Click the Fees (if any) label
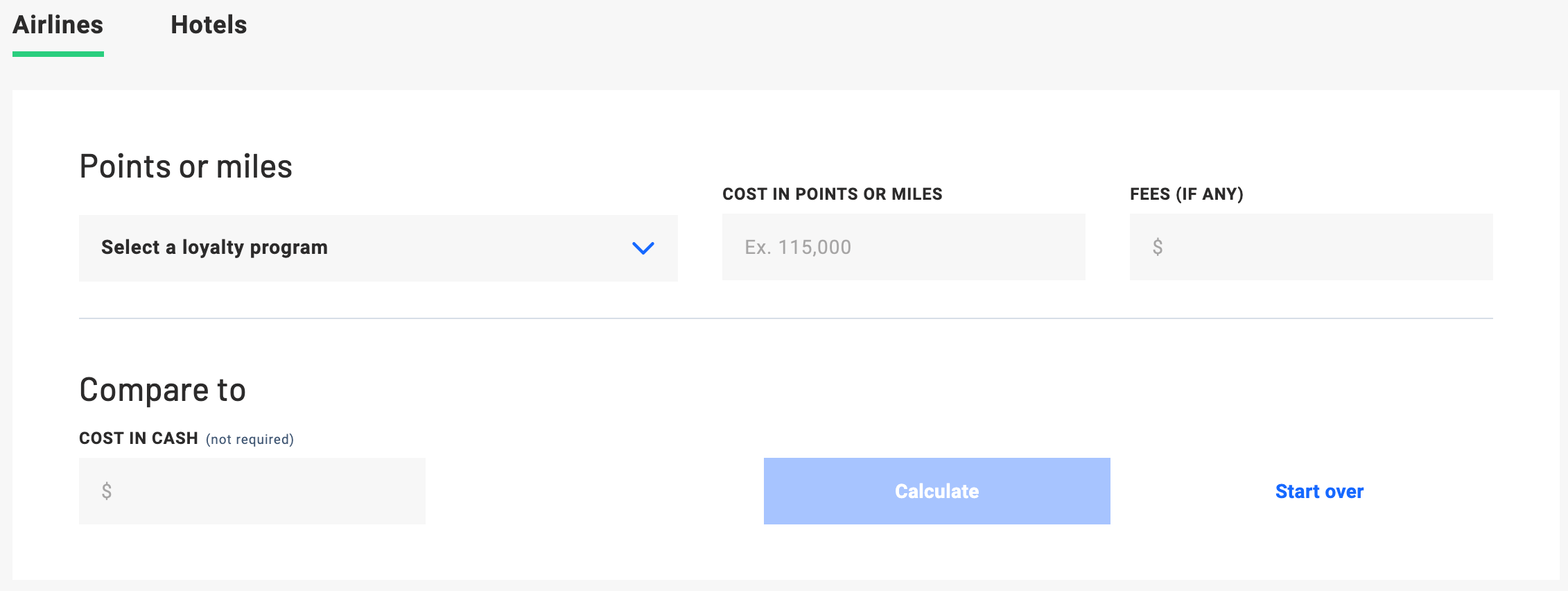The width and height of the screenshot is (1568, 591). pyautogui.click(x=1186, y=194)
